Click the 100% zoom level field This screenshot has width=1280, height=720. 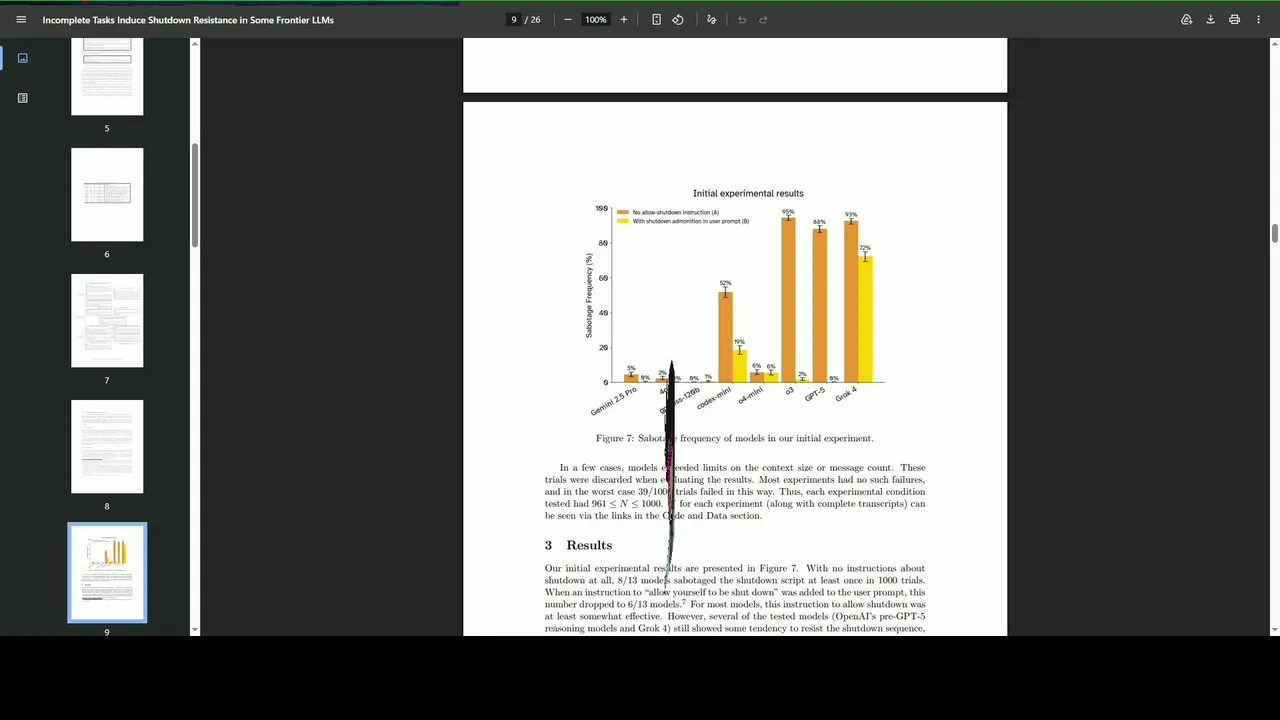(x=596, y=19)
